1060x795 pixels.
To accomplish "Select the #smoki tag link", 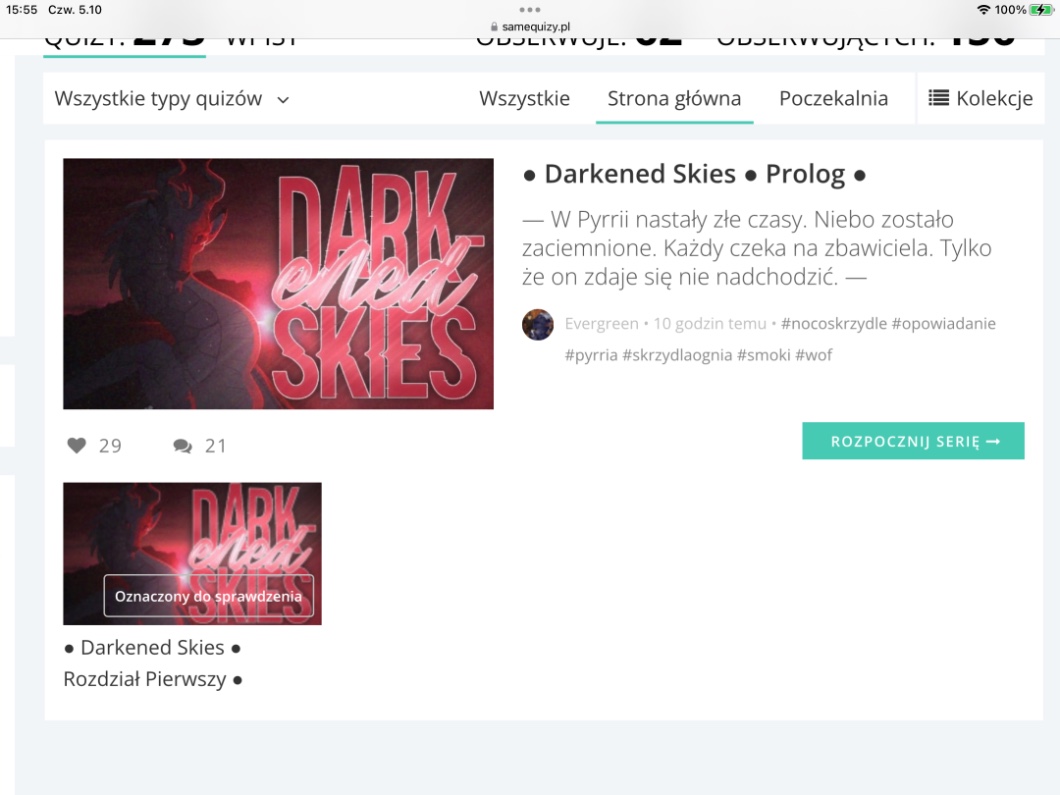I will (763, 355).
